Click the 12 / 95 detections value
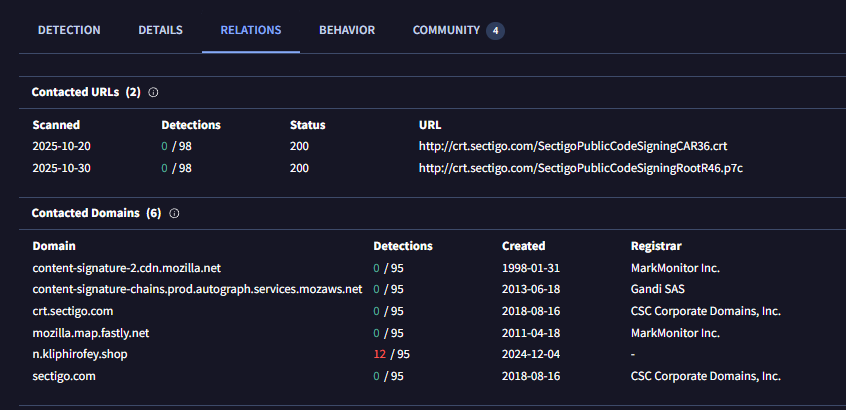This screenshot has width=846, height=410. click(388, 355)
